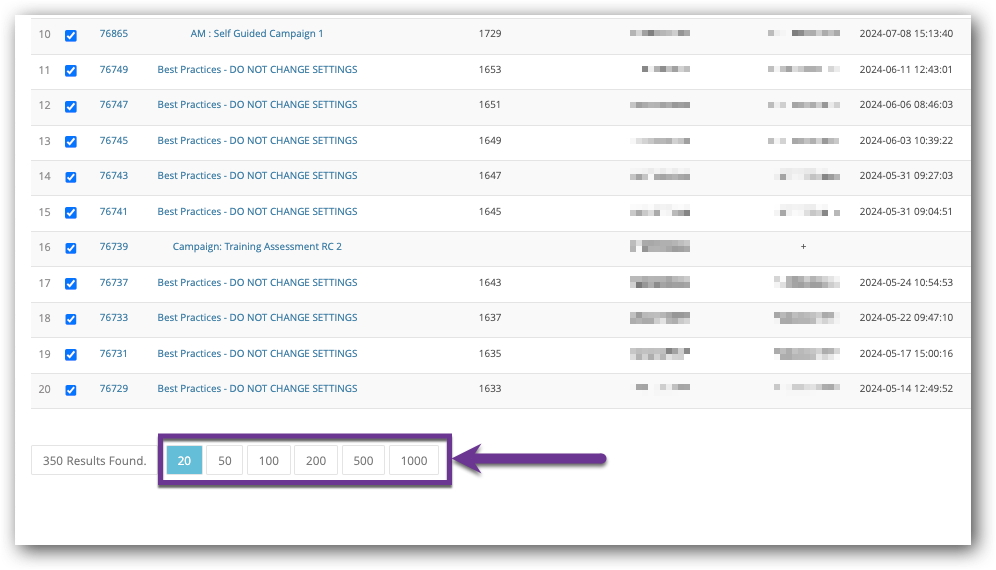This screenshot has width=996, height=570.
Task: Show 50 results per page
Action: pyautogui.click(x=225, y=461)
